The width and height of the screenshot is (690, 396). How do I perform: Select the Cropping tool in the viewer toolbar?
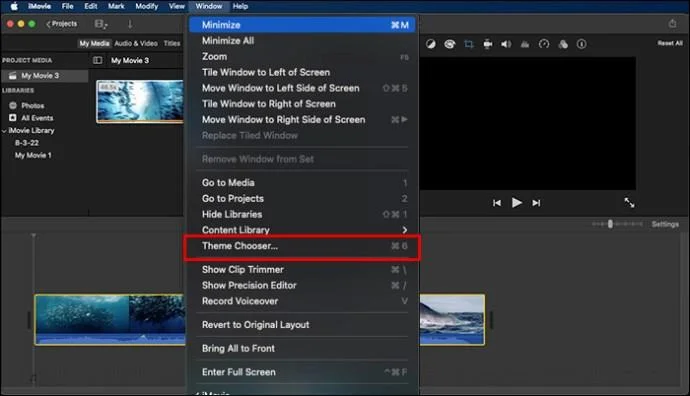tap(469, 44)
